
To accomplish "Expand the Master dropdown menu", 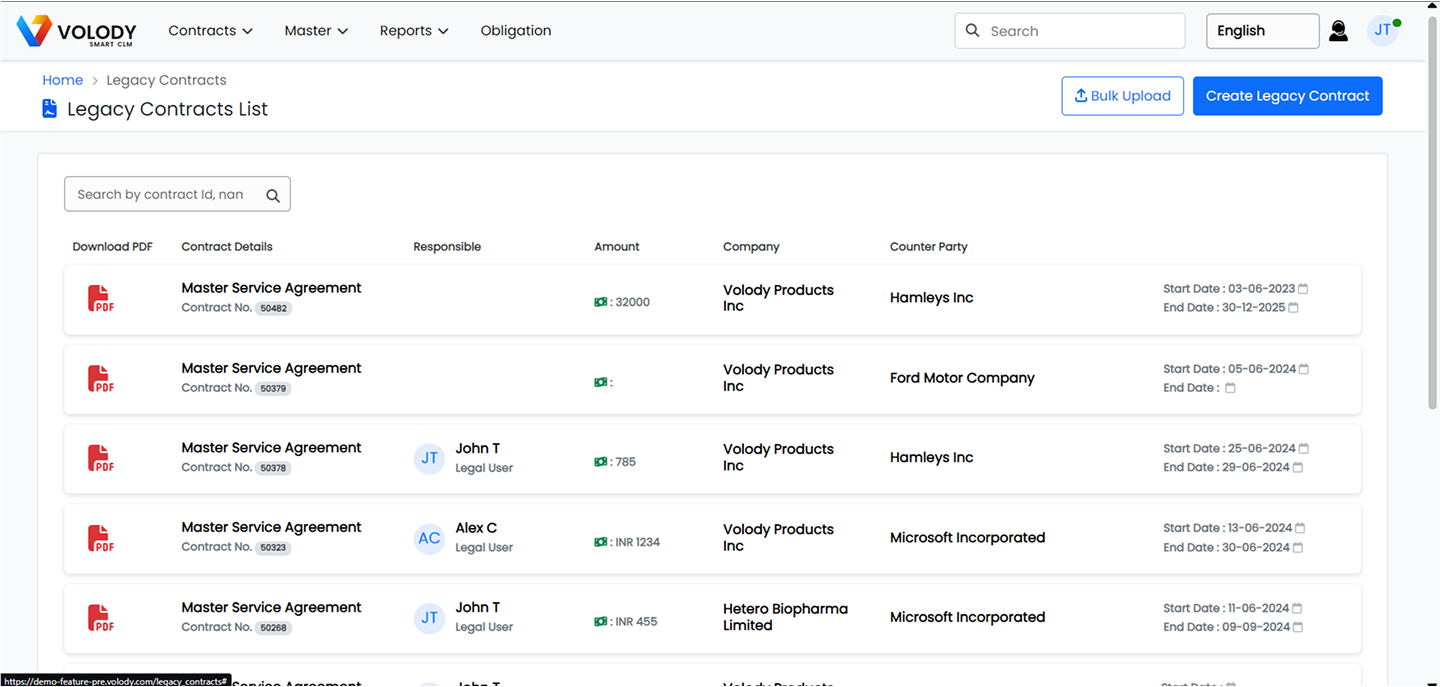I will (316, 31).
